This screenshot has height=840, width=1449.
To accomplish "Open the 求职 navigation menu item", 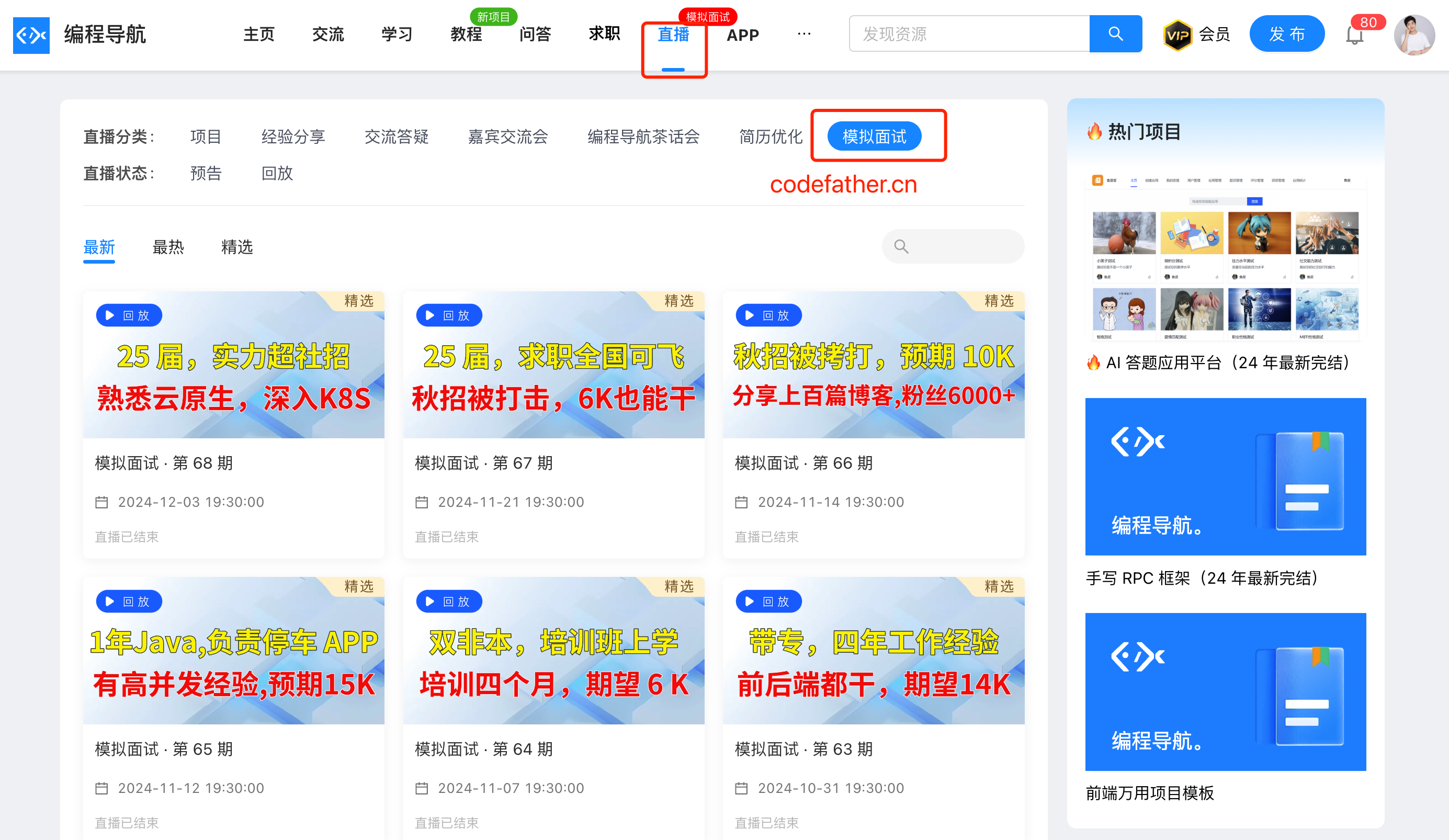I will tap(604, 34).
